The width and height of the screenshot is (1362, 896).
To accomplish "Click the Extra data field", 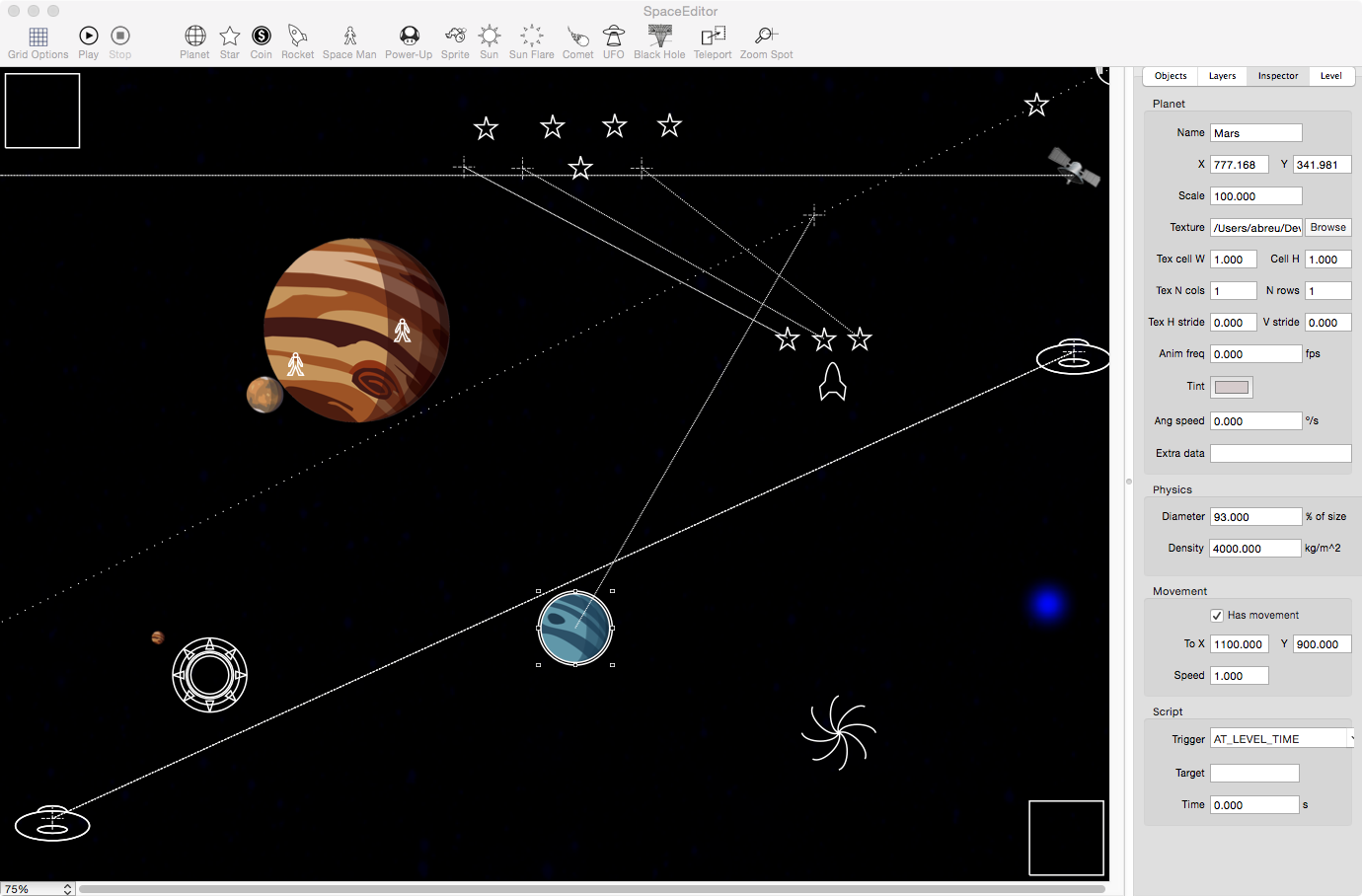I will (1281, 454).
